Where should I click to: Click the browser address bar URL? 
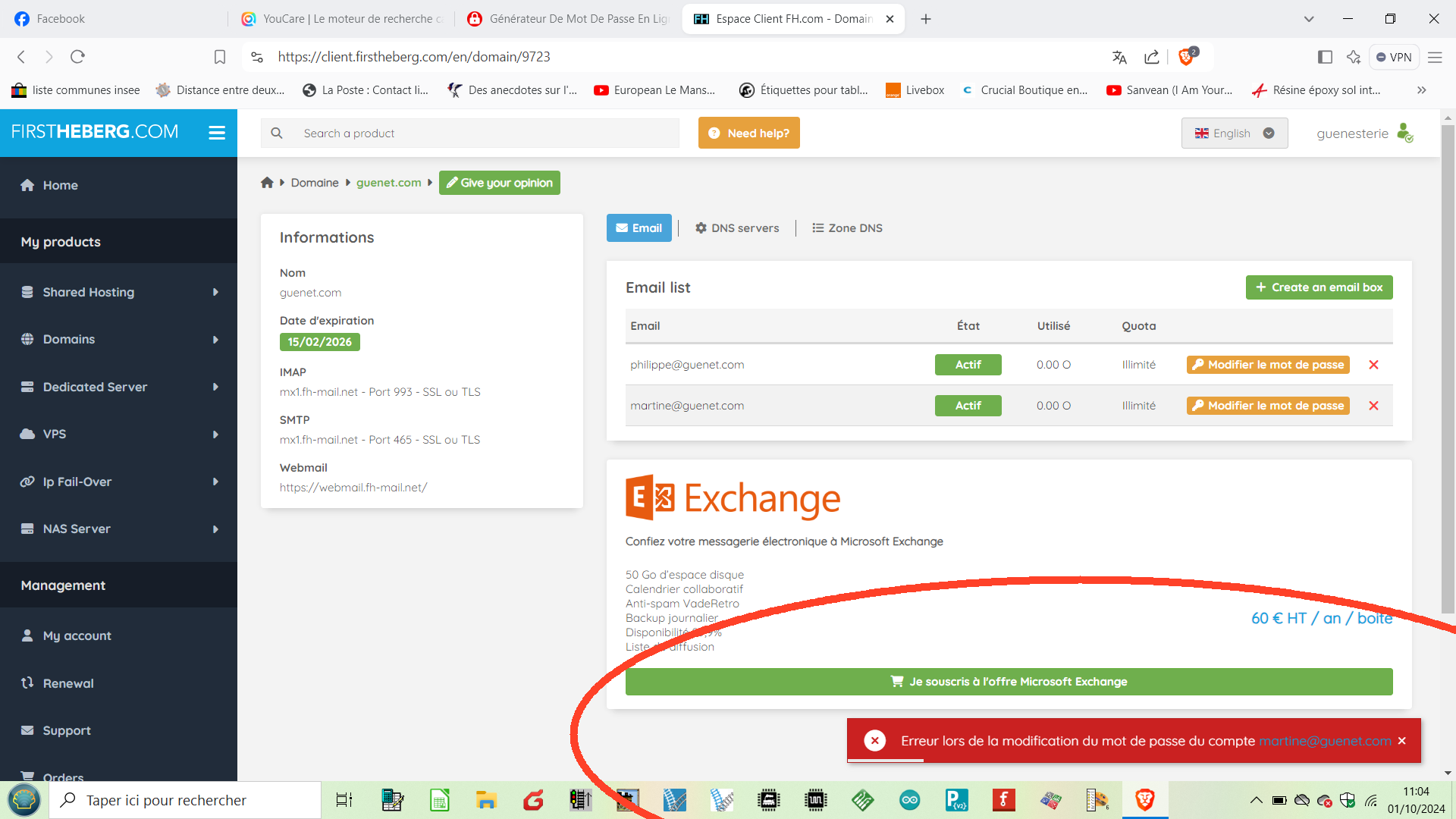[414, 57]
